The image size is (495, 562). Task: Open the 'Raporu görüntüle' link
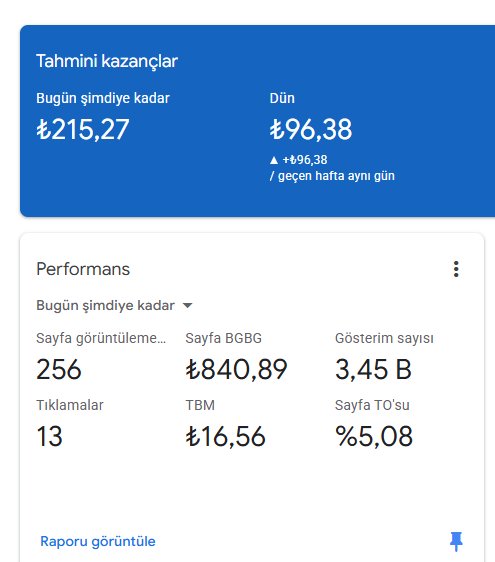(98, 541)
